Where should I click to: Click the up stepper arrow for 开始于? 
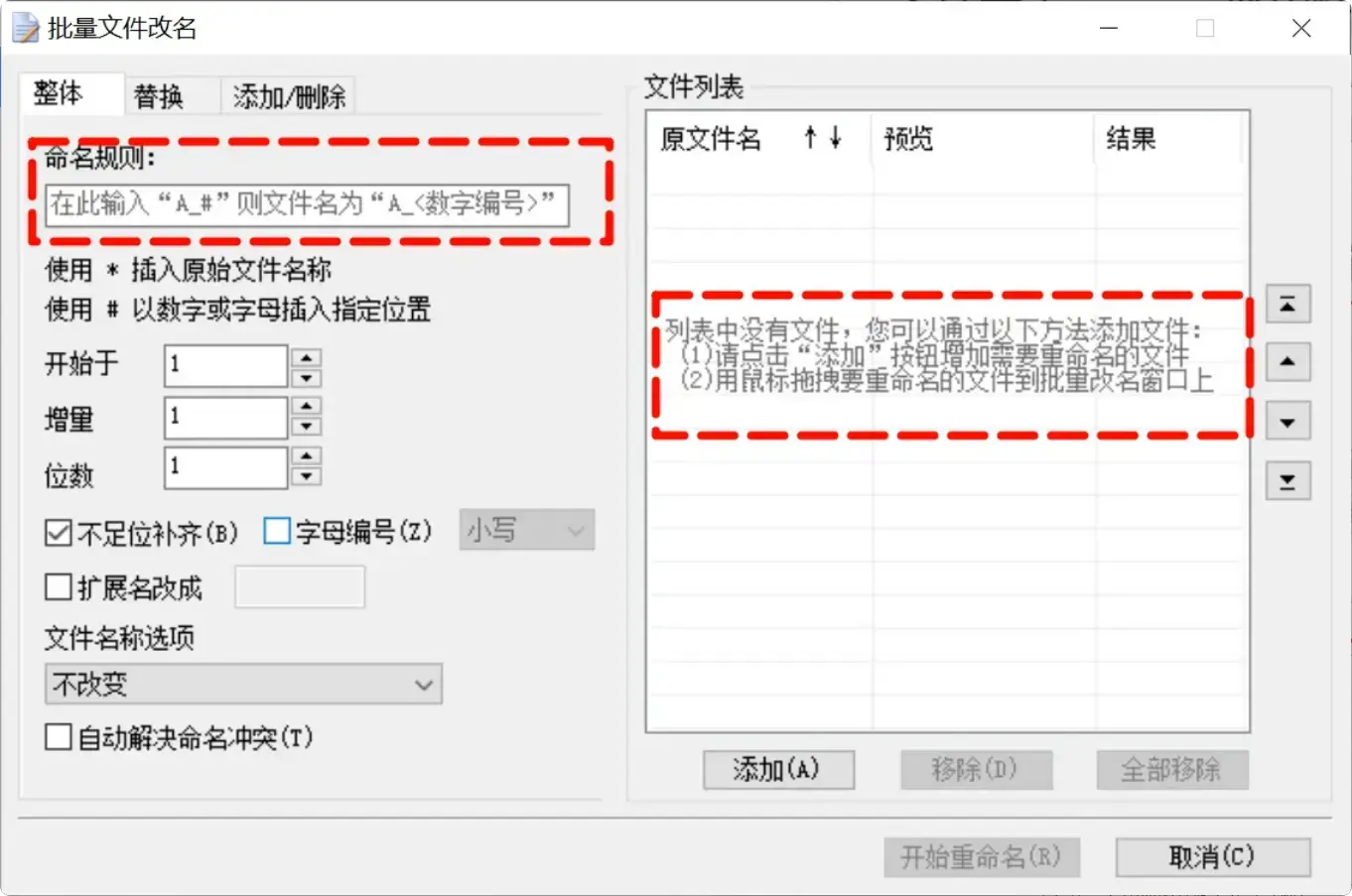pyautogui.click(x=305, y=355)
